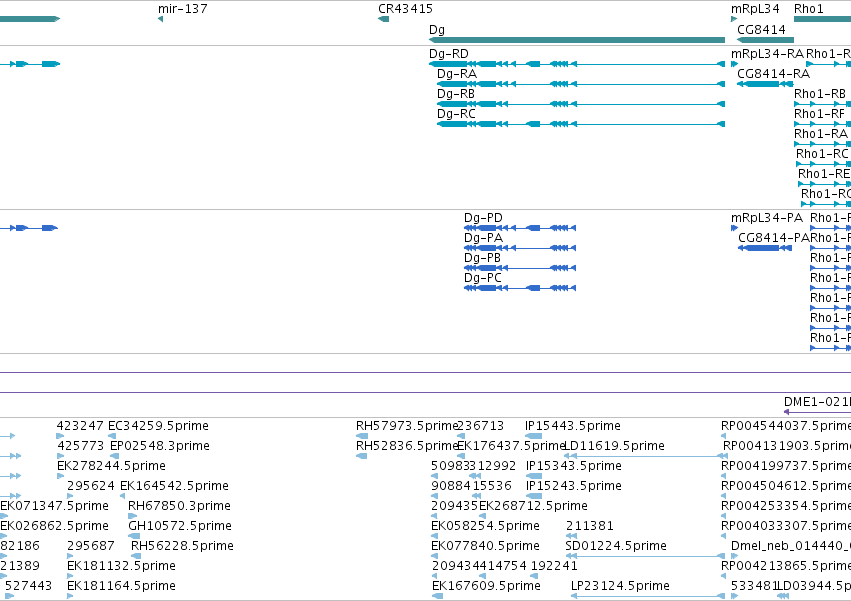Click the Dg-PC protein label
Viewport: 851px width, 601px height.
[x=482, y=278]
